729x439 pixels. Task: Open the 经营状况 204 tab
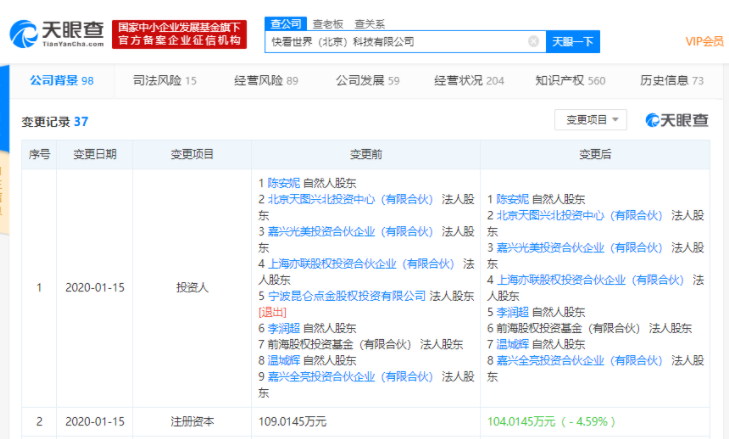pos(469,80)
